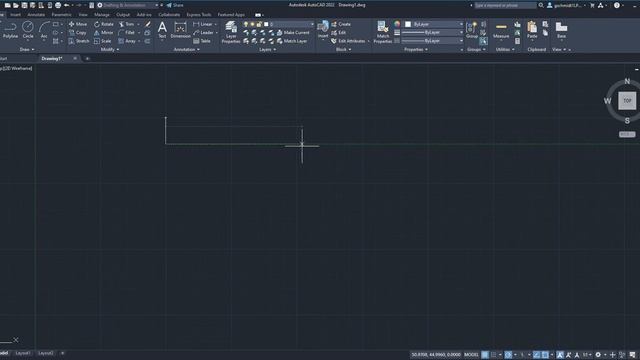The image size is (640, 360).
Task: Toggle annotation visibility in status bar
Action: pyautogui.click(x=560, y=355)
